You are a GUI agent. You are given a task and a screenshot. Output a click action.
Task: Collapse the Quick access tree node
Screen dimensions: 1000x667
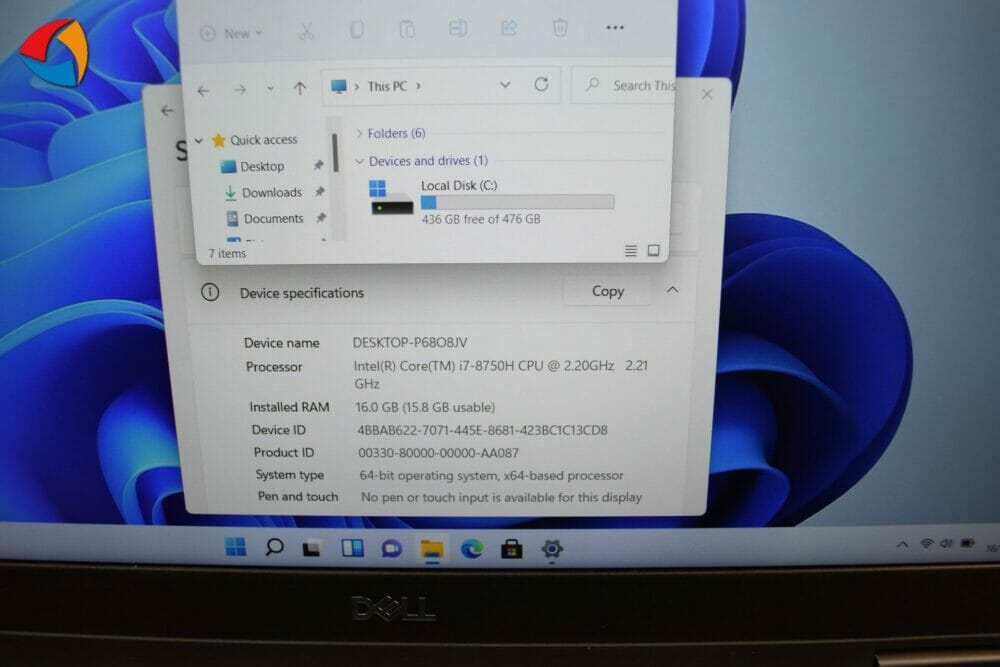(x=199, y=140)
